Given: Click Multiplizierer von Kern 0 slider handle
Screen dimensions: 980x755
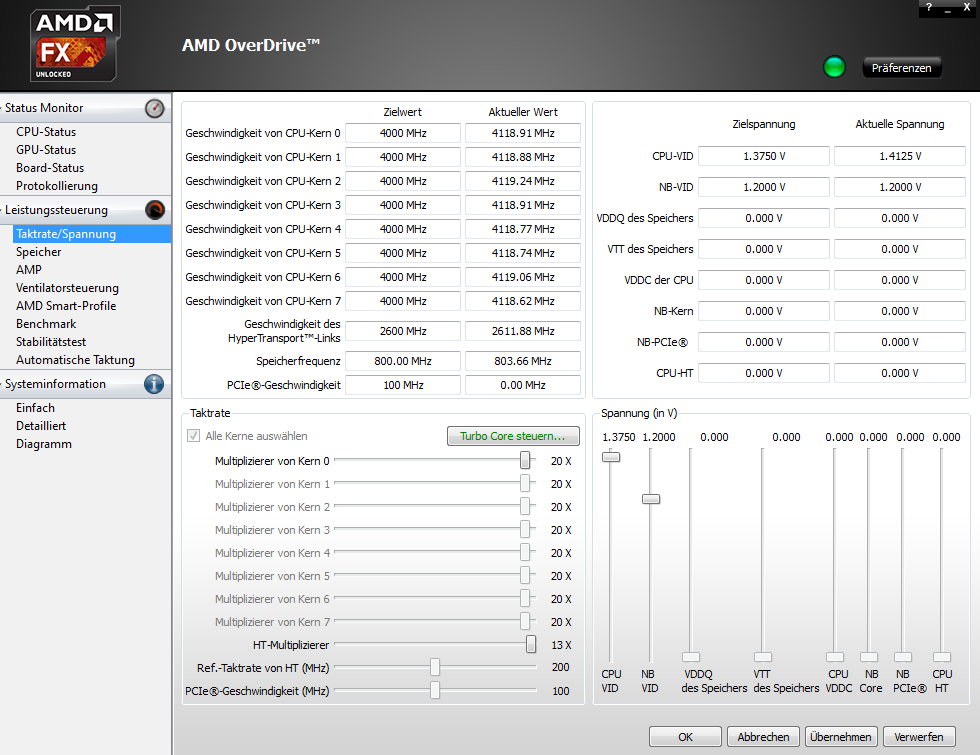Looking at the screenshot, I should tap(525, 461).
